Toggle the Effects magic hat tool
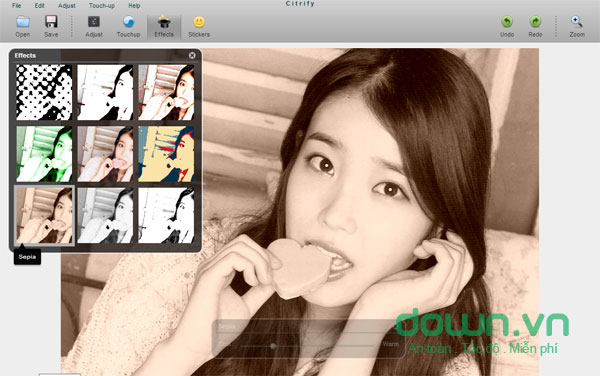Image resolution: width=600 pixels, height=376 pixels. (x=164, y=26)
